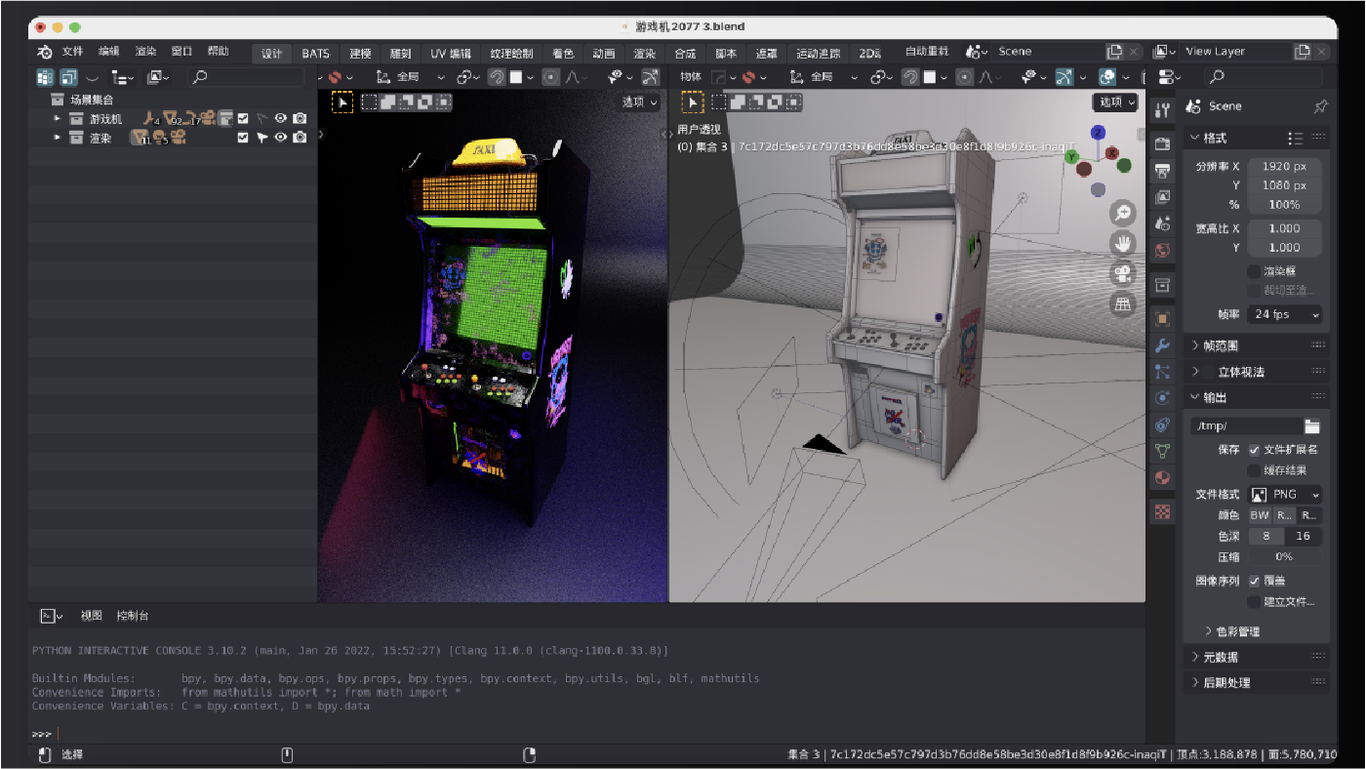
Task: Open the 24 fps frame rate dropdown
Action: click(x=1285, y=314)
